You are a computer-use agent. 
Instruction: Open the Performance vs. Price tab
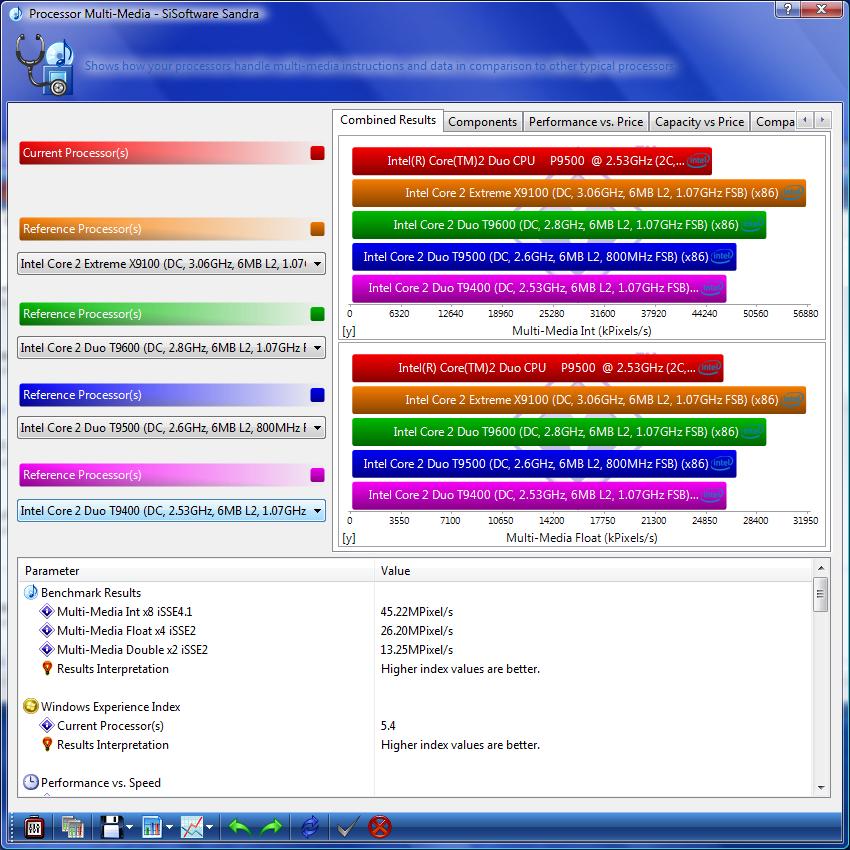point(585,122)
